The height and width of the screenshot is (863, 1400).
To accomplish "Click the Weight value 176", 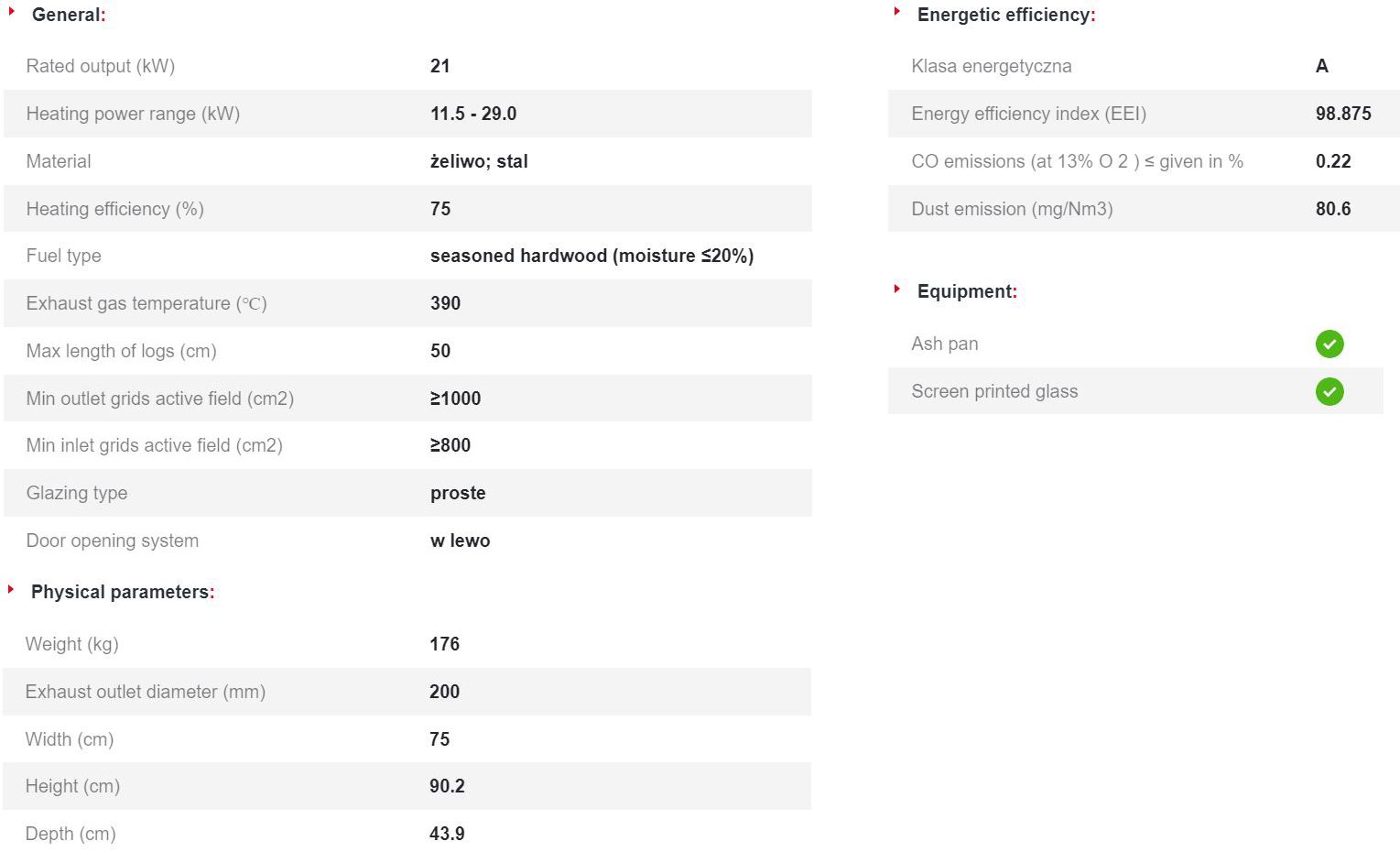I will point(444,645).
